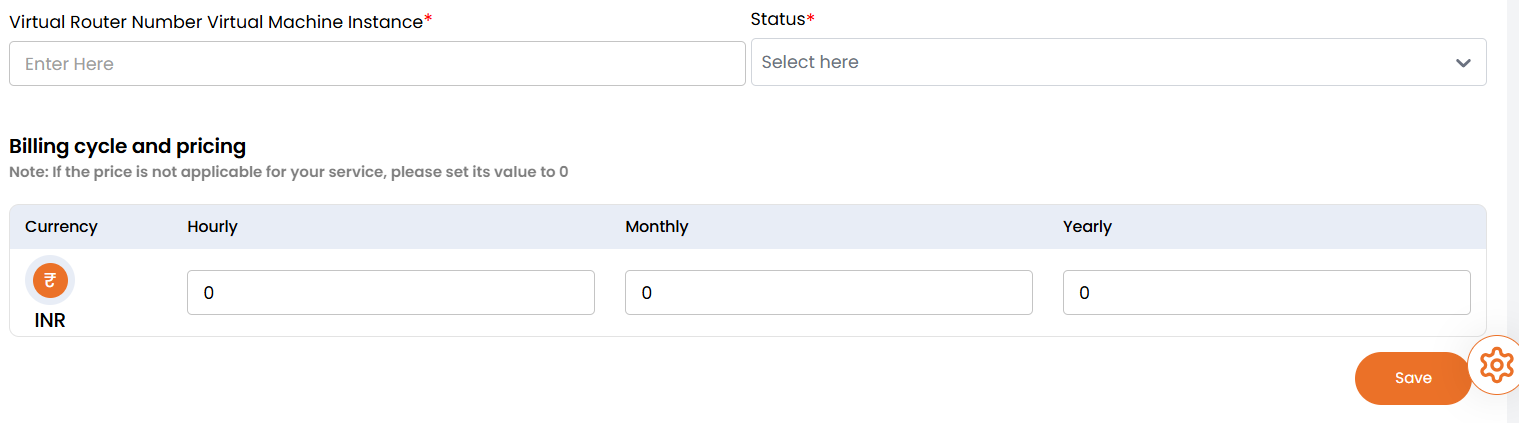The height and width of the screenshot is (423, 1519).
Task: Click the Currency column header
Action: coord(61,227)
